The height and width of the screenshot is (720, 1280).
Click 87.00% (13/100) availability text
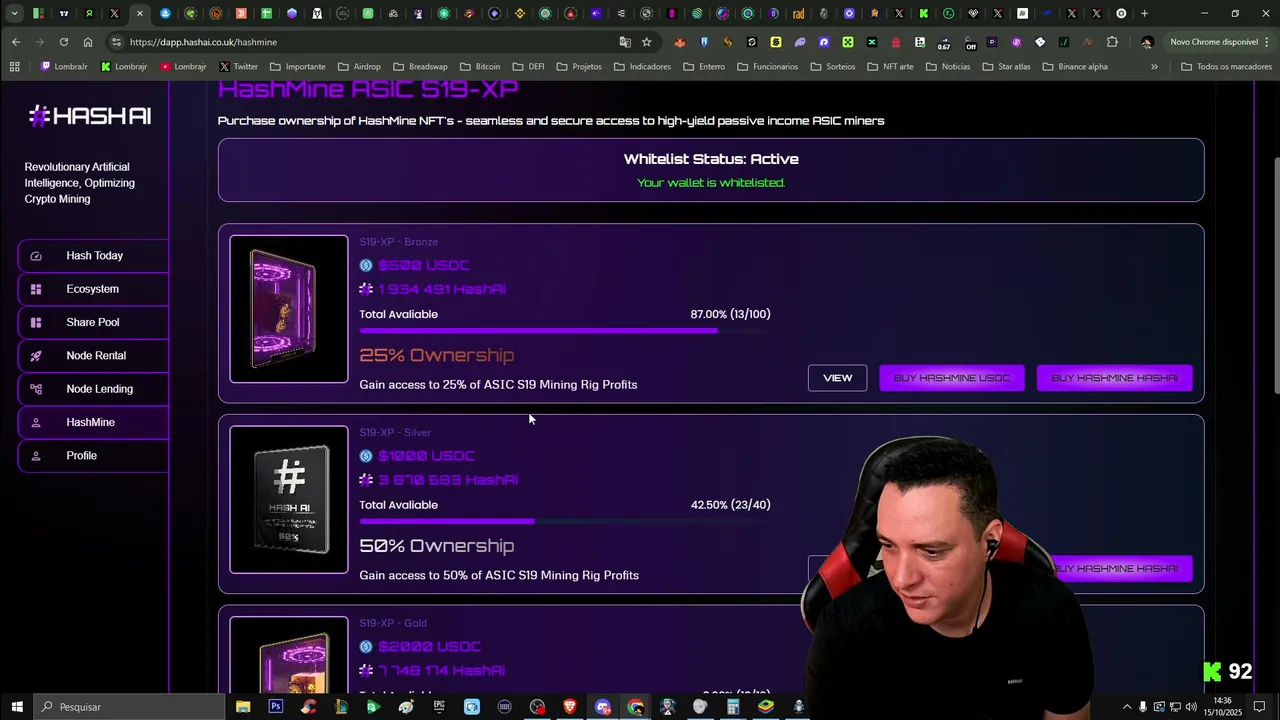(730, 314)
